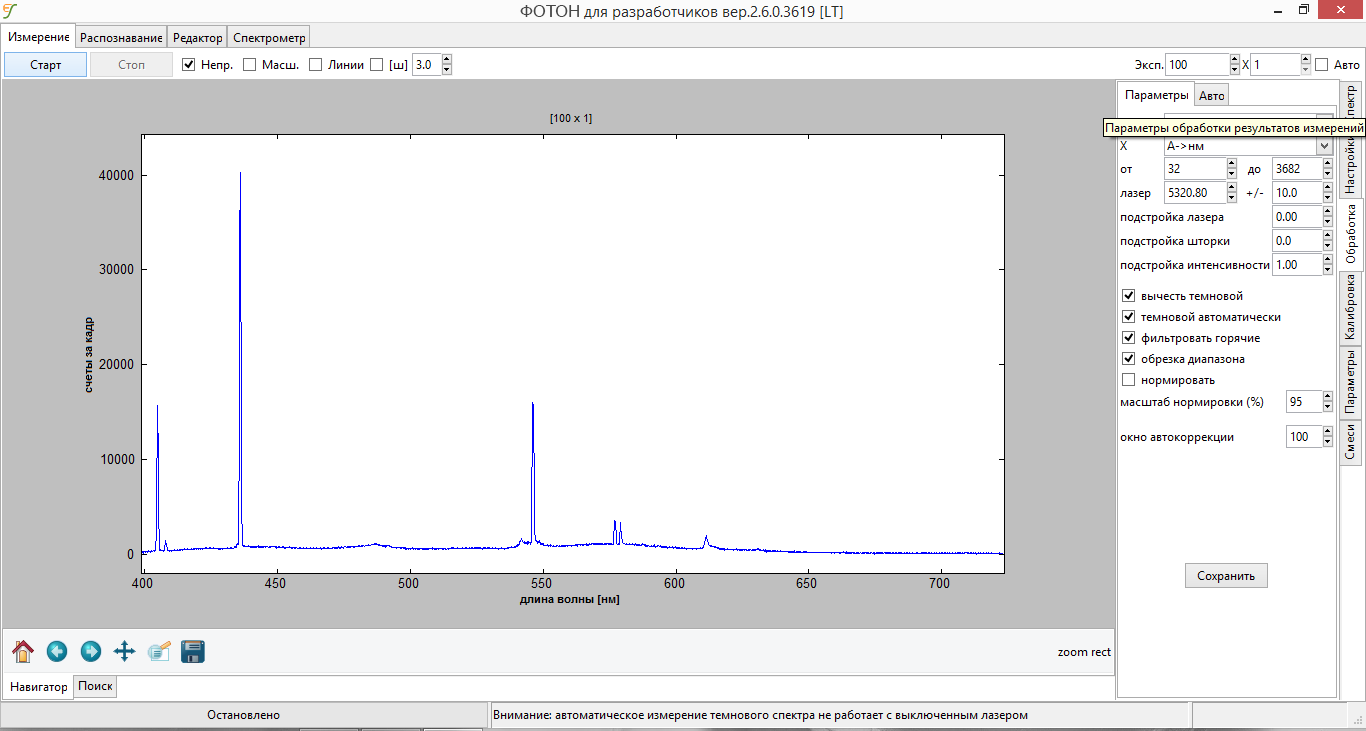The image size is (1366, 731).
Task: Click the Home reset view icon
Action: 23,652
